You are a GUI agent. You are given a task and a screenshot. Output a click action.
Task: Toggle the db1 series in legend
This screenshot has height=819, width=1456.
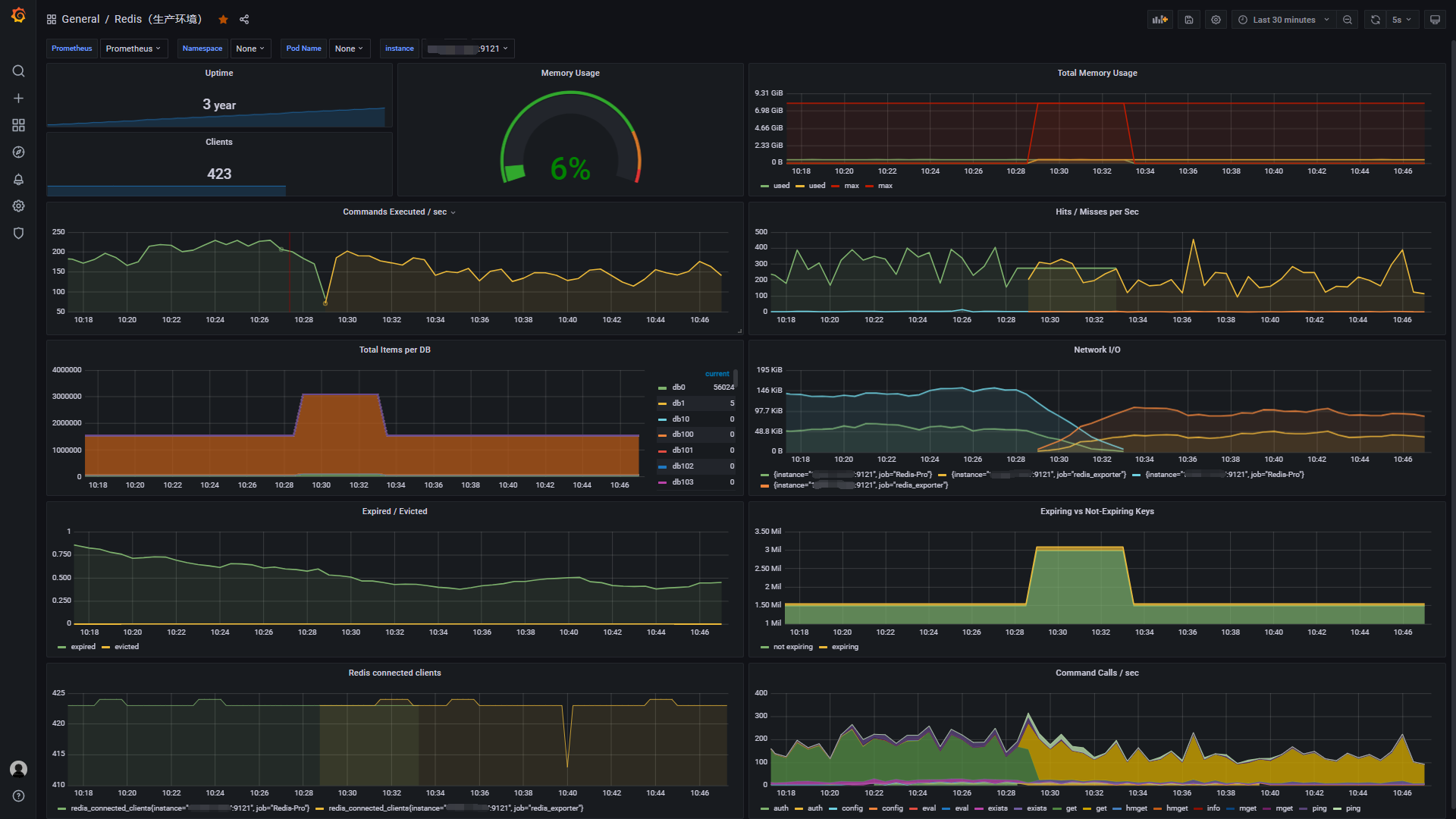point(678,403)
